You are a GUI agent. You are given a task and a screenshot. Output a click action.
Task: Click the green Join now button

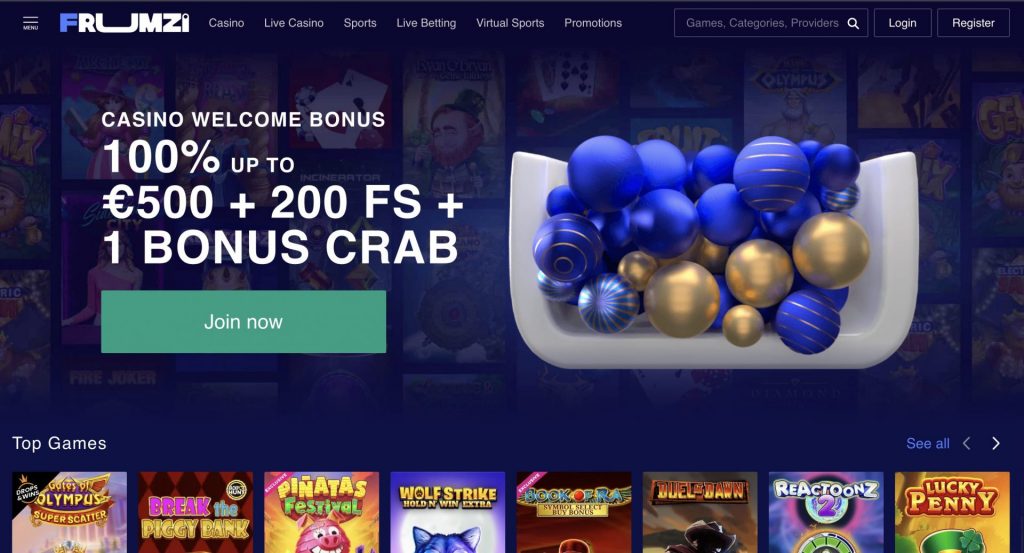tap(244, 322)
